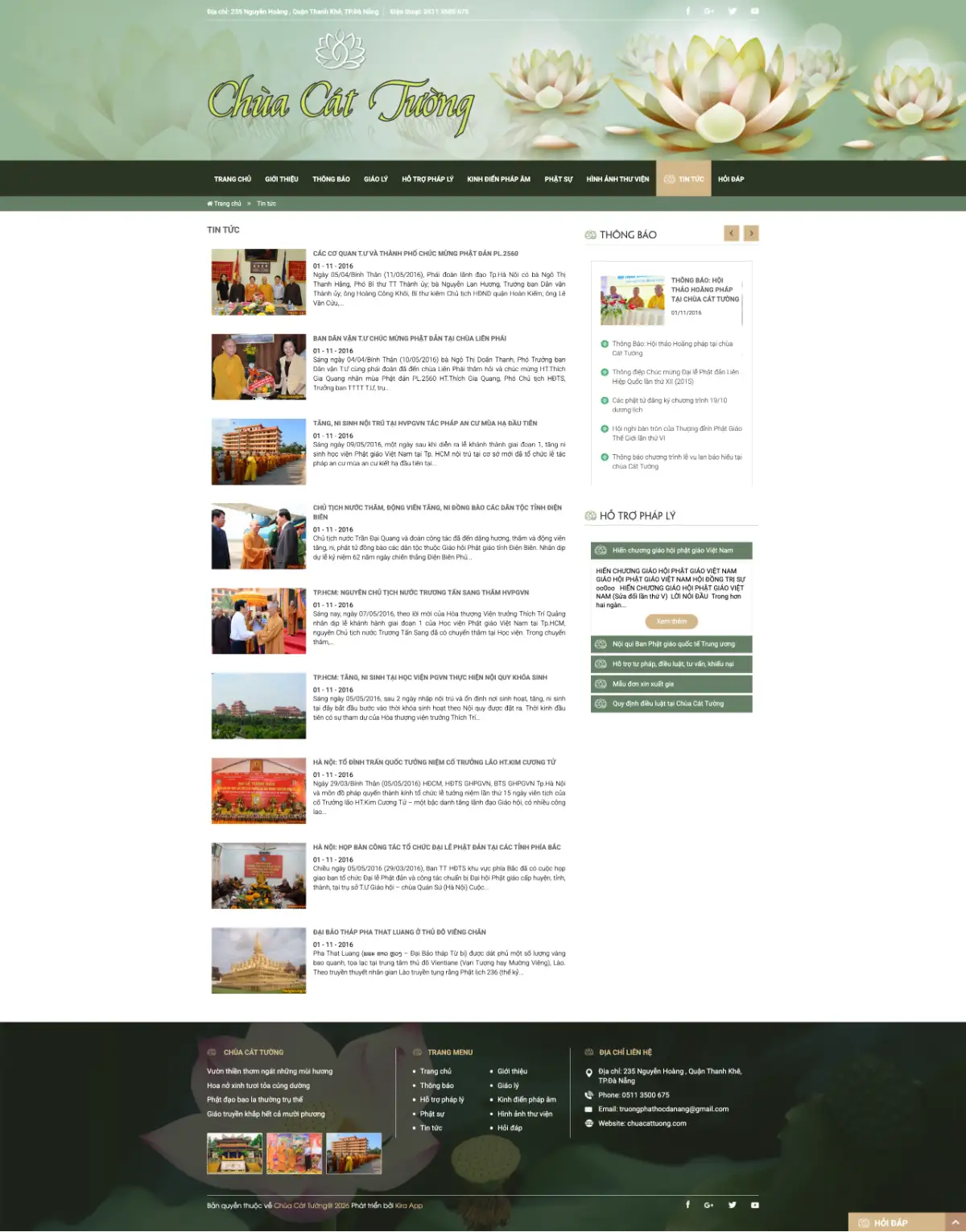
Task: Open the Google+ icon in the footer
Action: click(708, 1205)
